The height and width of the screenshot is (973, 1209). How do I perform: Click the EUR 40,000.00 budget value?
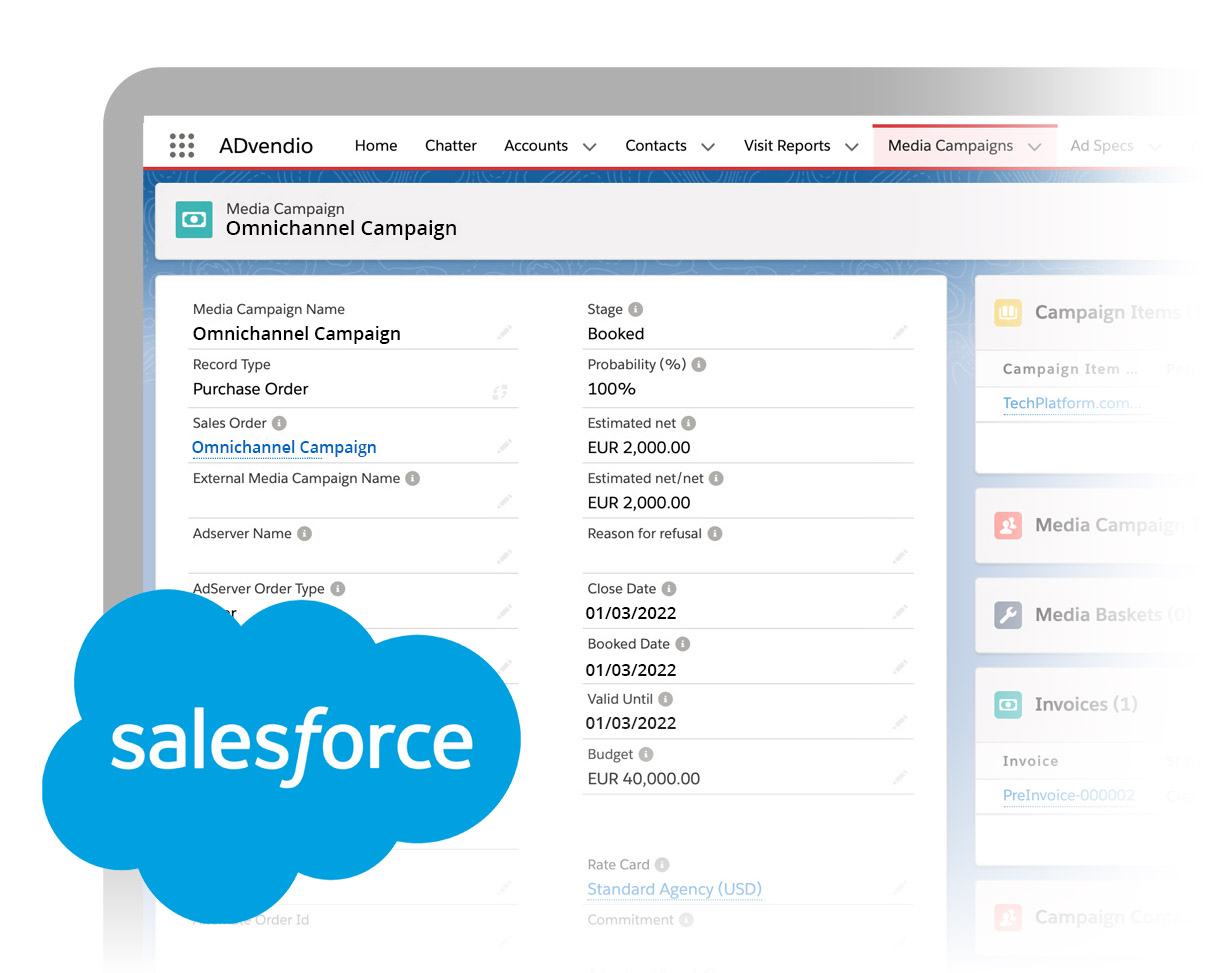[643, 779]
